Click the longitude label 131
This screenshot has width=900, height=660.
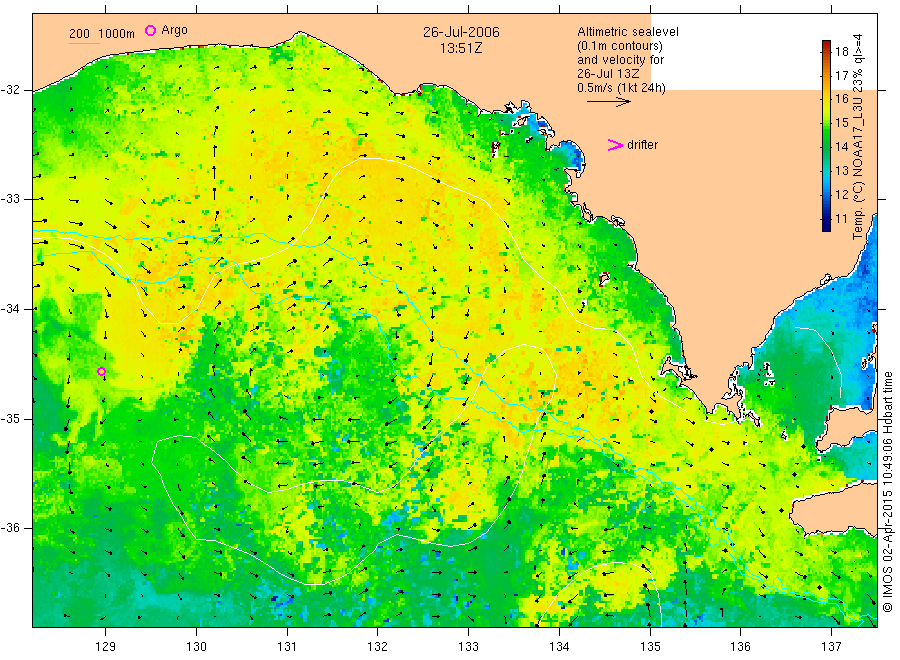(287, 647)
